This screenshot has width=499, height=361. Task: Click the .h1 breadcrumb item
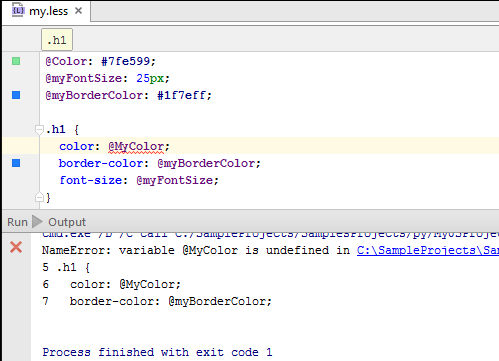pos(57,40)
